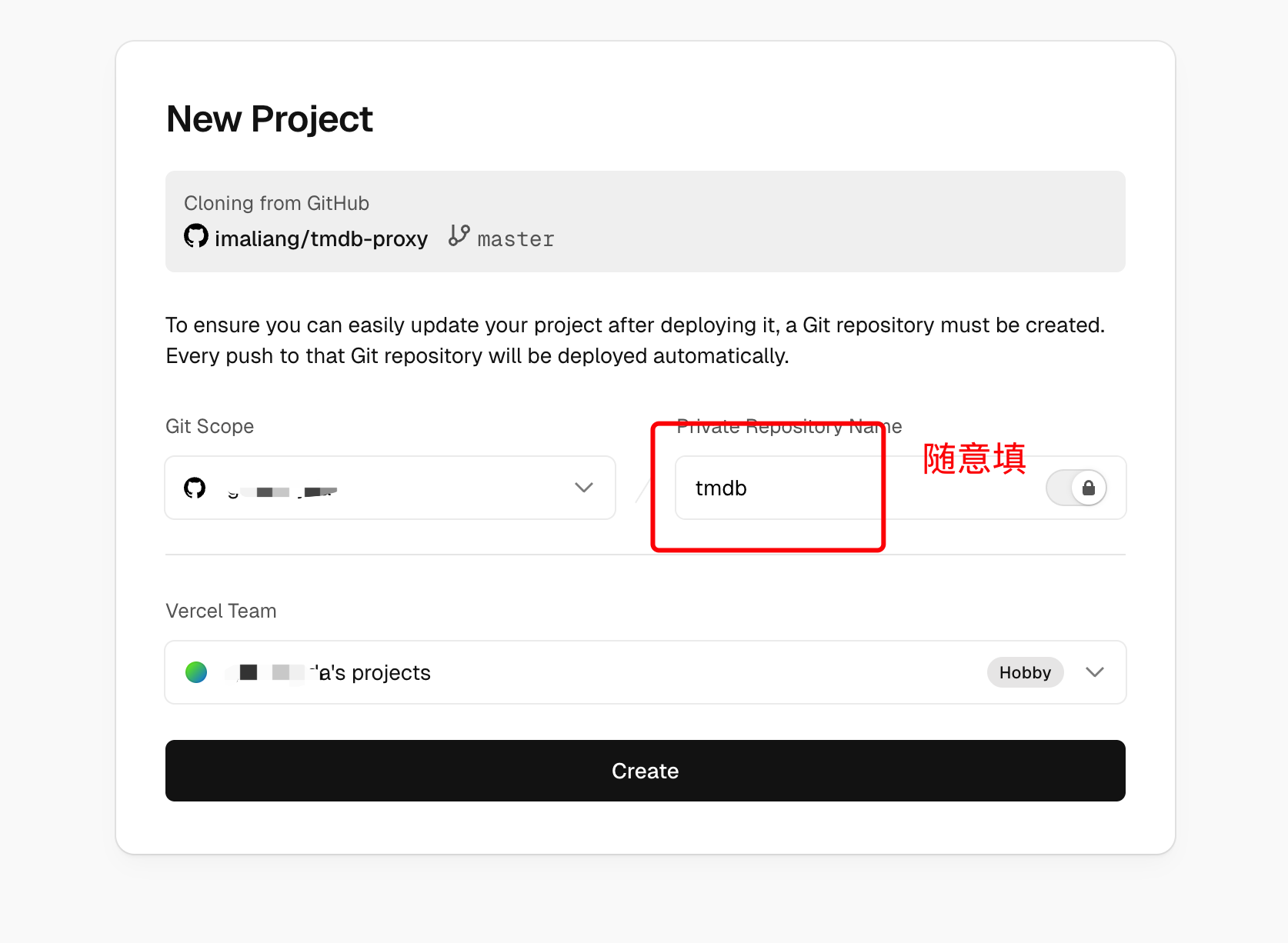Click the Git Scope chevron arrow
1288x943 pixels.
584,488
